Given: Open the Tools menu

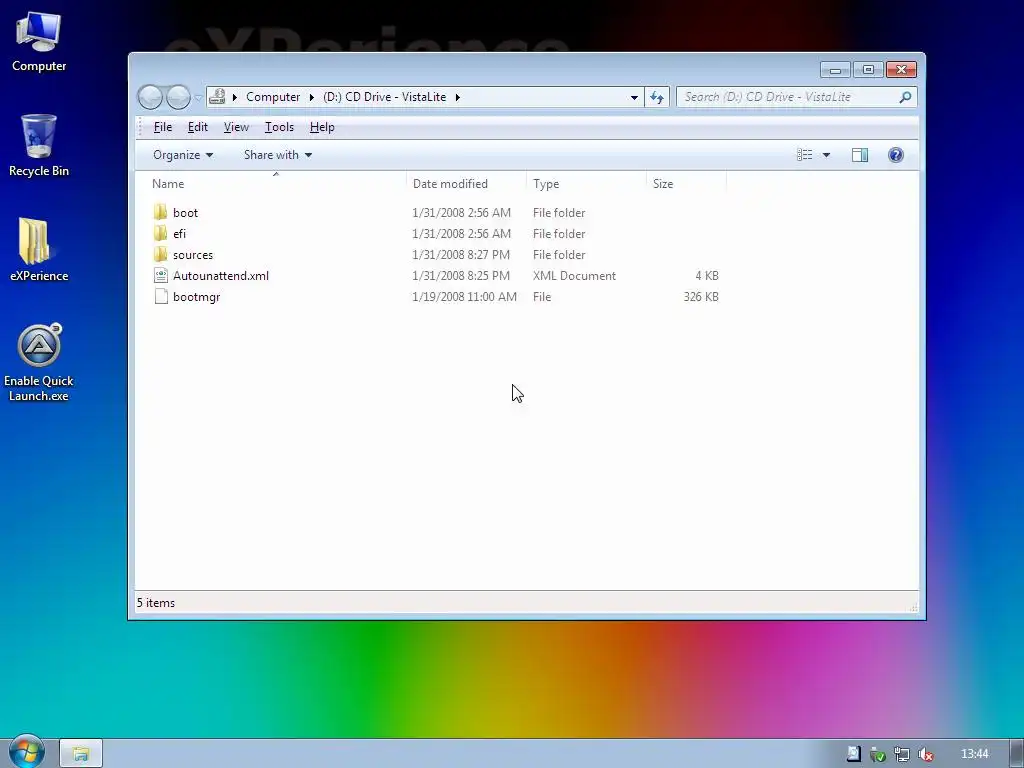Looking at the screenshot, I should click(x=279, y=127).
